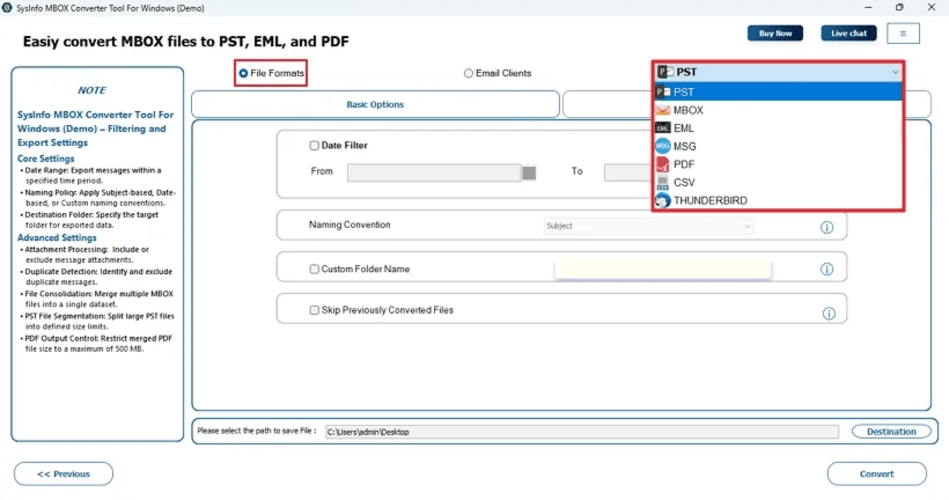Click the Advanced Settings heading
The width and height of the screenshot is (949, 500).
point(57,238)
